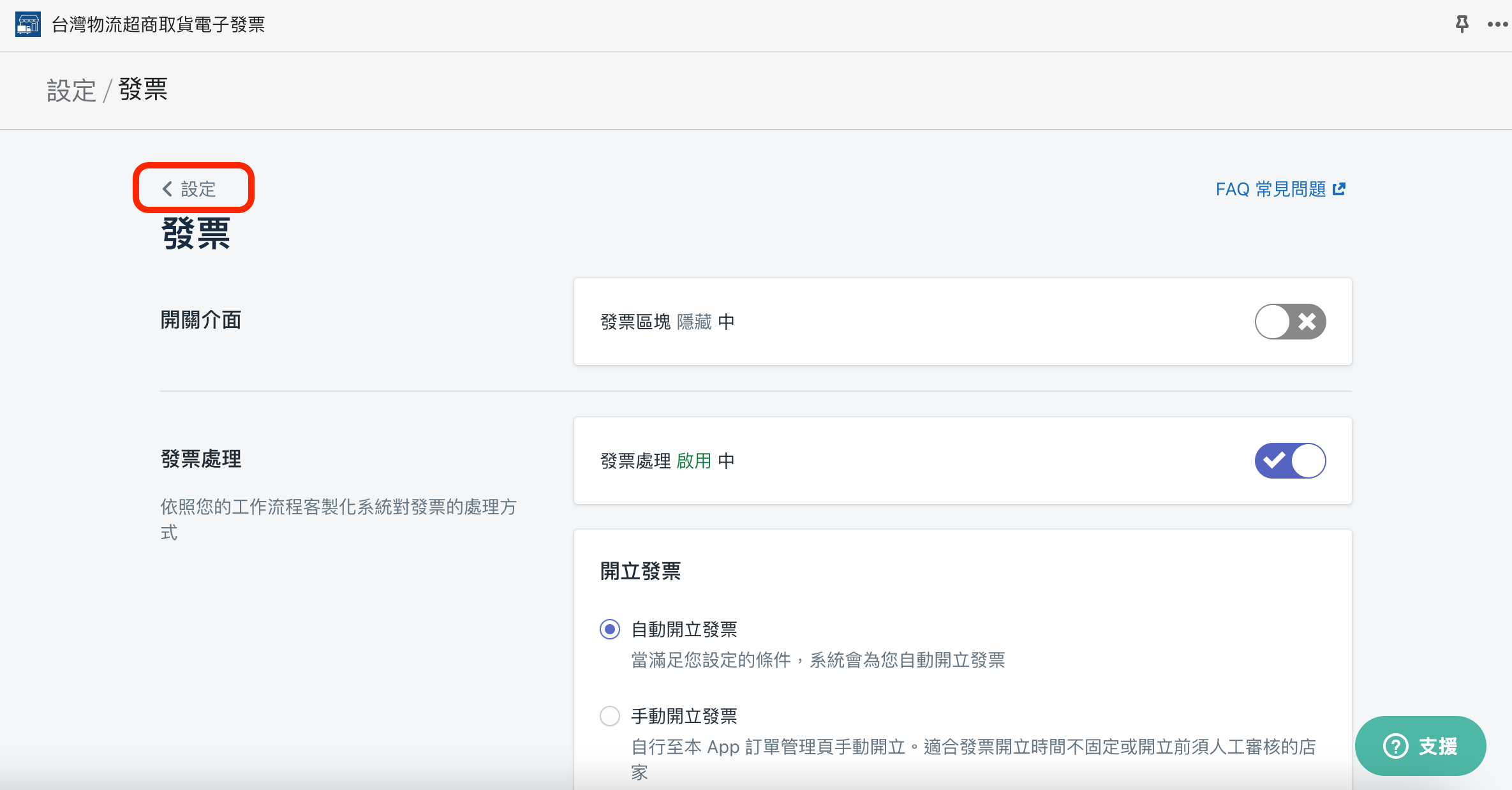The height and width of the screenshot is (790, 1512).
Task: Open the external link icon beside FAQ
Action: click(x=1339, y=189)
